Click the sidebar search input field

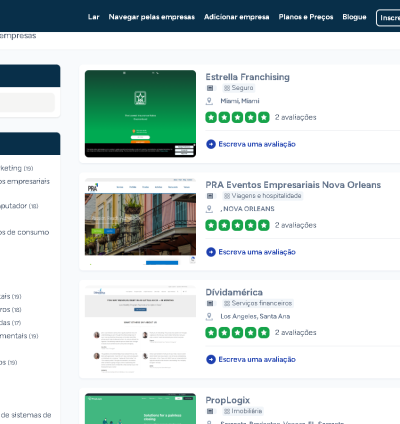point(27,102)
